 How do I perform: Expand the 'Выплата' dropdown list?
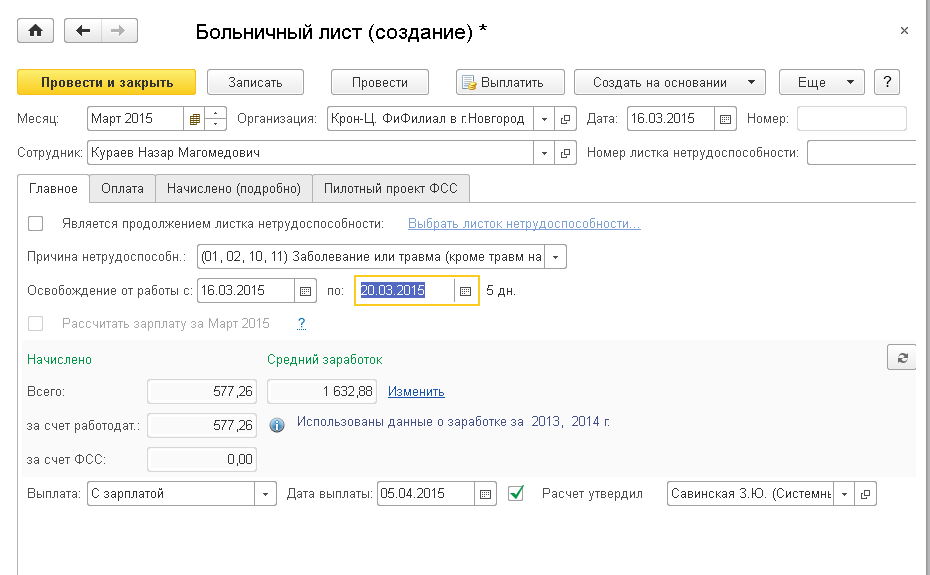coord(266,494)
